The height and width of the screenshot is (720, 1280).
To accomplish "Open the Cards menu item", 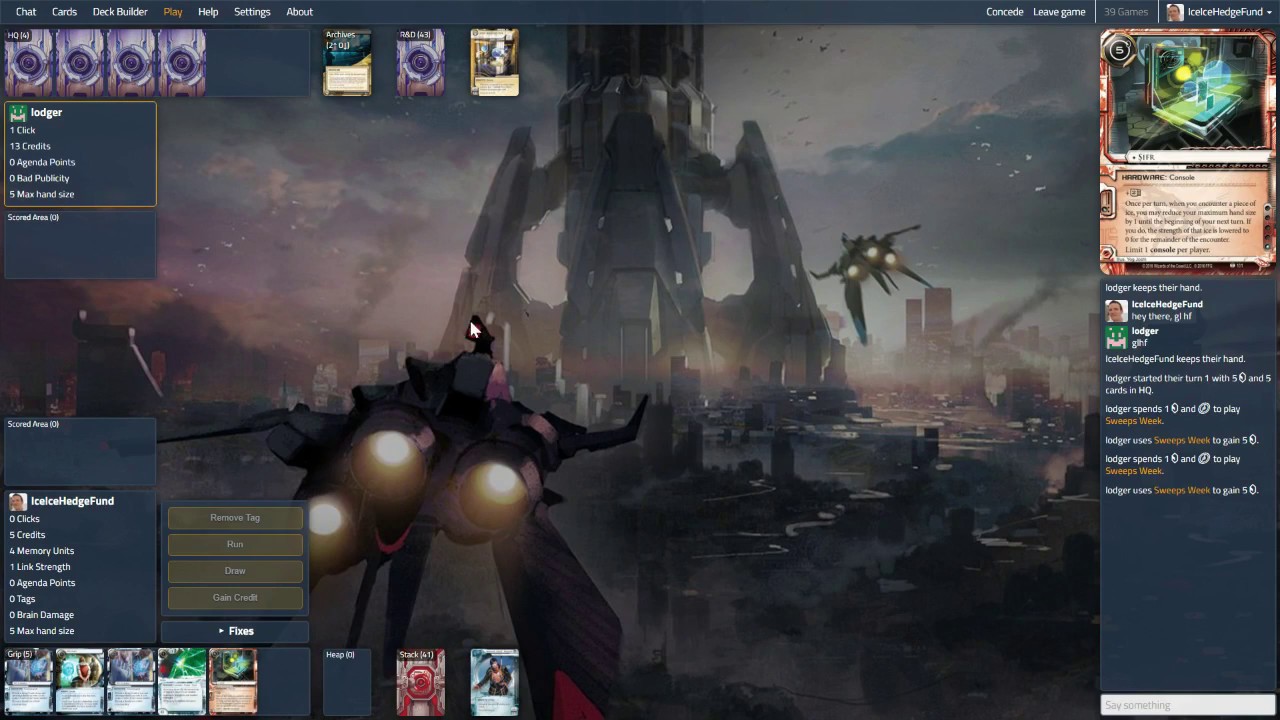I will tap(64, 12).
